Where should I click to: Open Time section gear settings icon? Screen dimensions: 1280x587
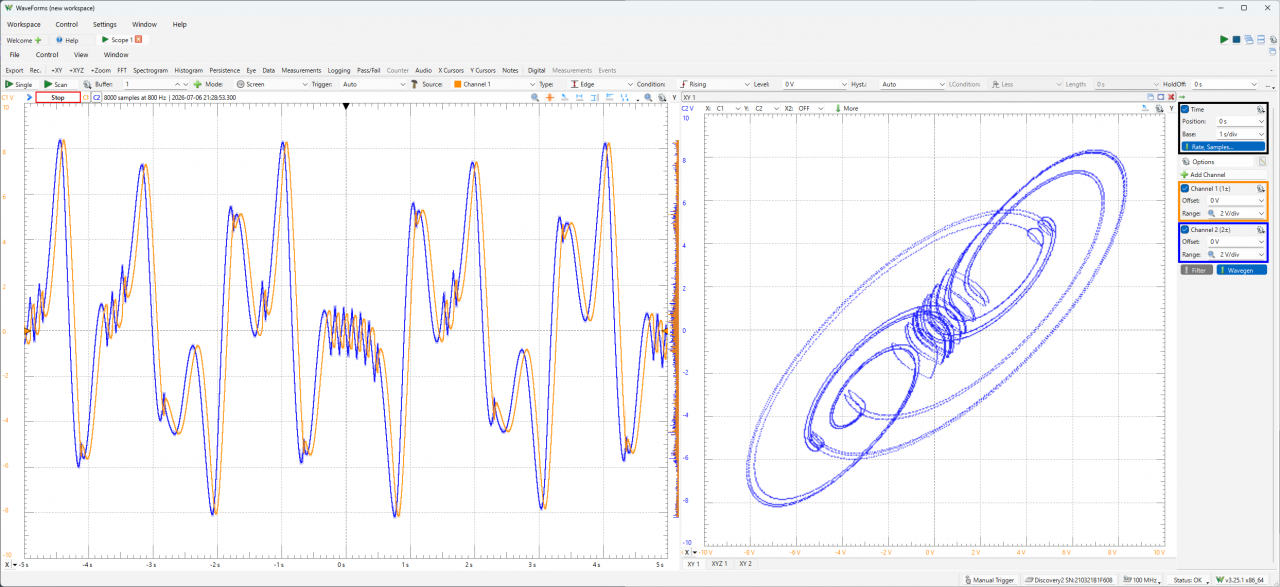(1261, 109)
